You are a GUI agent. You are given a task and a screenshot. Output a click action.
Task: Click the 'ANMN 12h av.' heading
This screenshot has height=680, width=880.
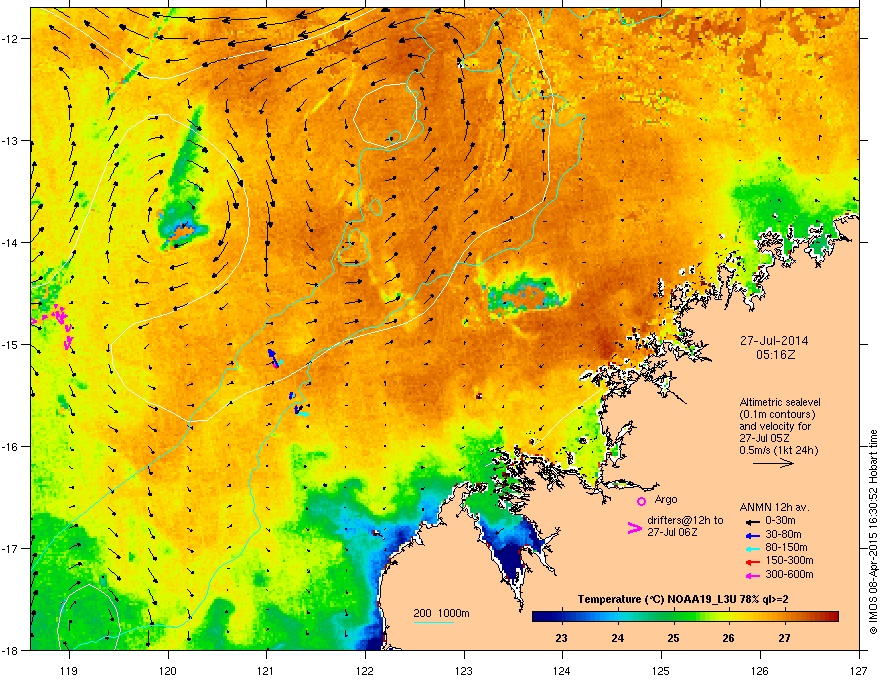[774, 507]
